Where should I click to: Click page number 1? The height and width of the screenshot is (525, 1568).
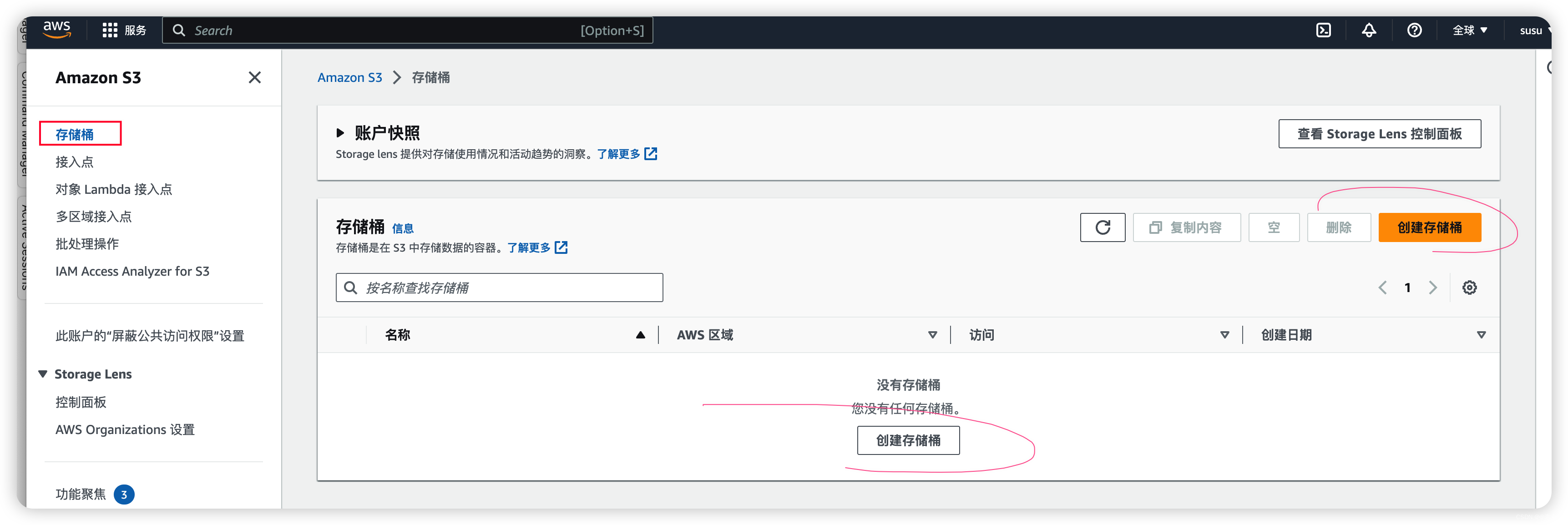[x=1407, y=288]
